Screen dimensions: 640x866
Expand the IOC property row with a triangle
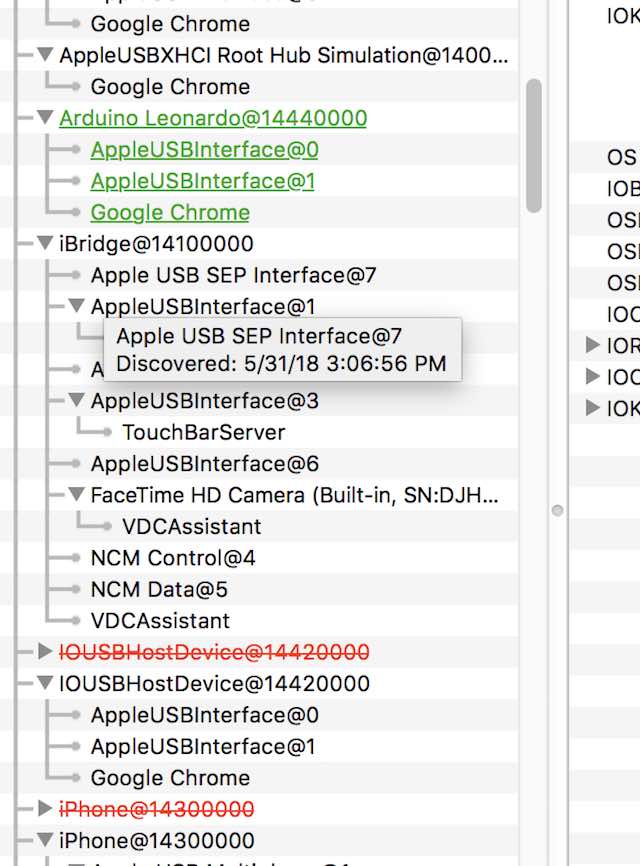pos(592,377)
